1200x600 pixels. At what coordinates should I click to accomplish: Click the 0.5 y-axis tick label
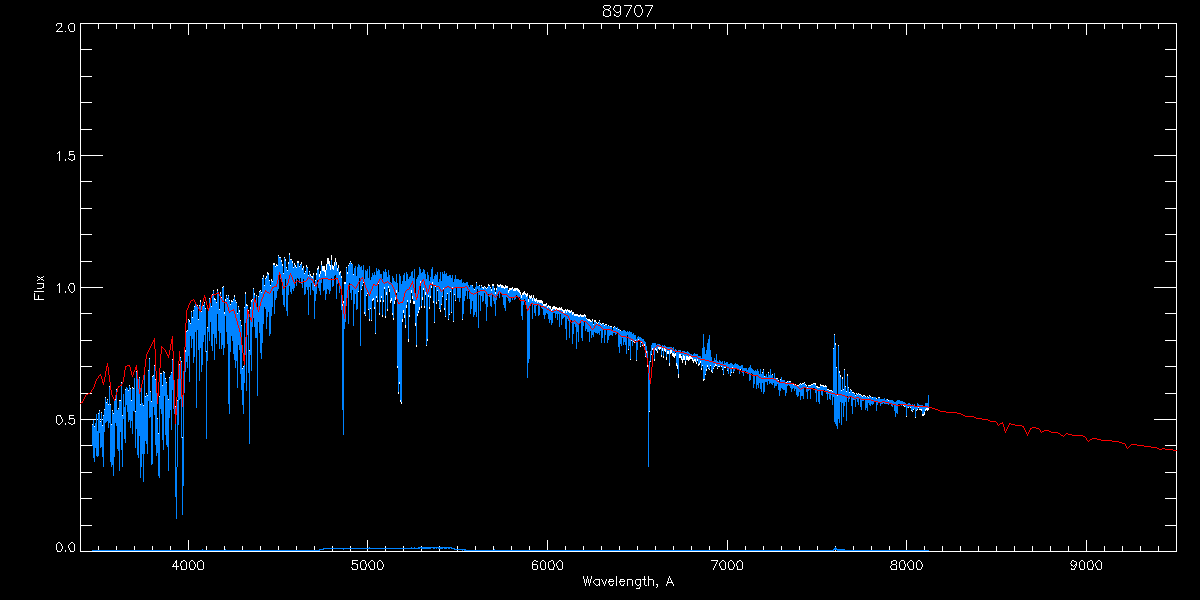coord(66,419)
